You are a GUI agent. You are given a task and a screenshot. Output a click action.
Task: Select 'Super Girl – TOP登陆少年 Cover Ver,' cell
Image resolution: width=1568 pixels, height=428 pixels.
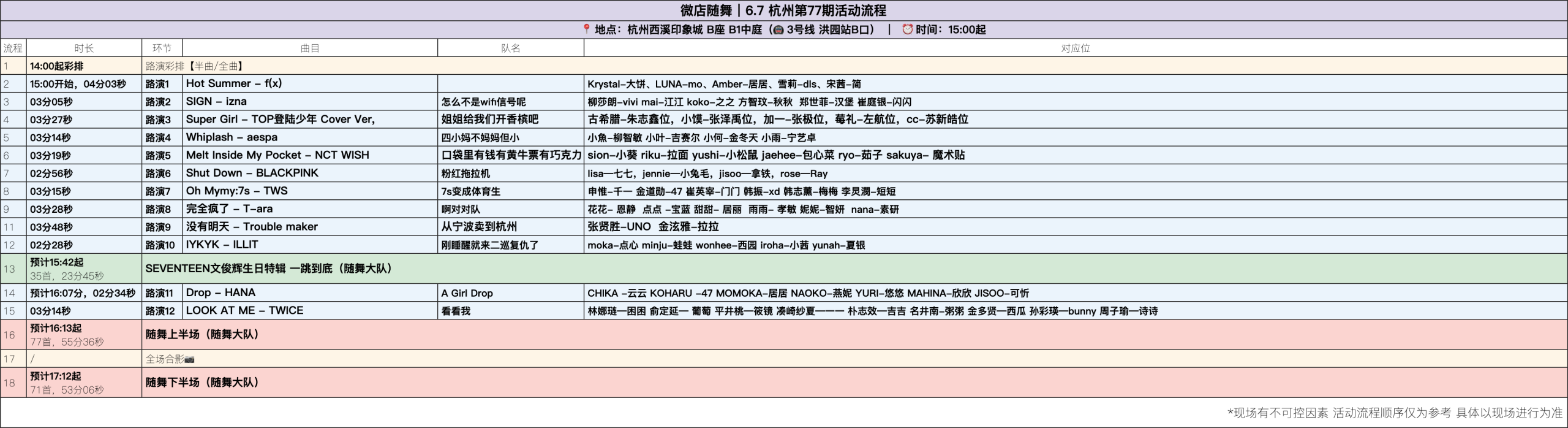click(310, 119)
